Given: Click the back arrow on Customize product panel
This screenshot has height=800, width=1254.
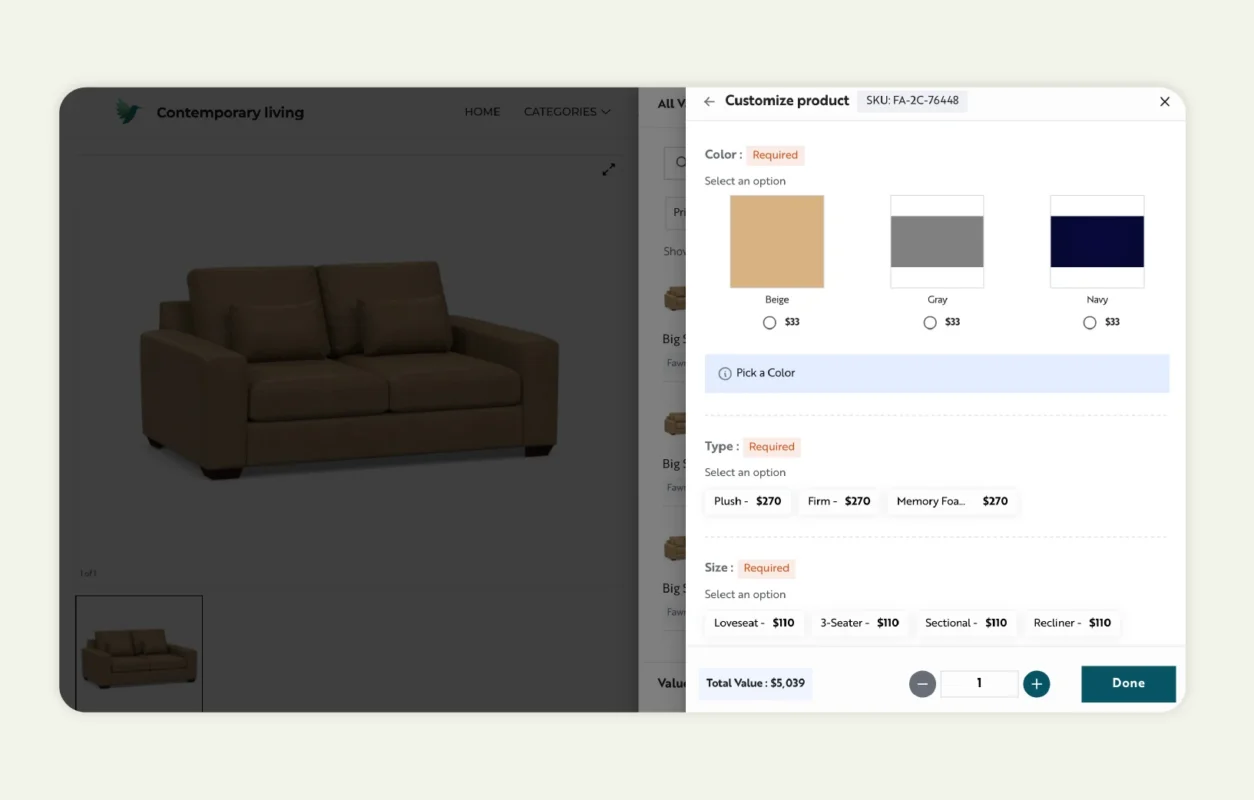Looking at the screenshot, I should pyautogui.click(x=709, y=101).
